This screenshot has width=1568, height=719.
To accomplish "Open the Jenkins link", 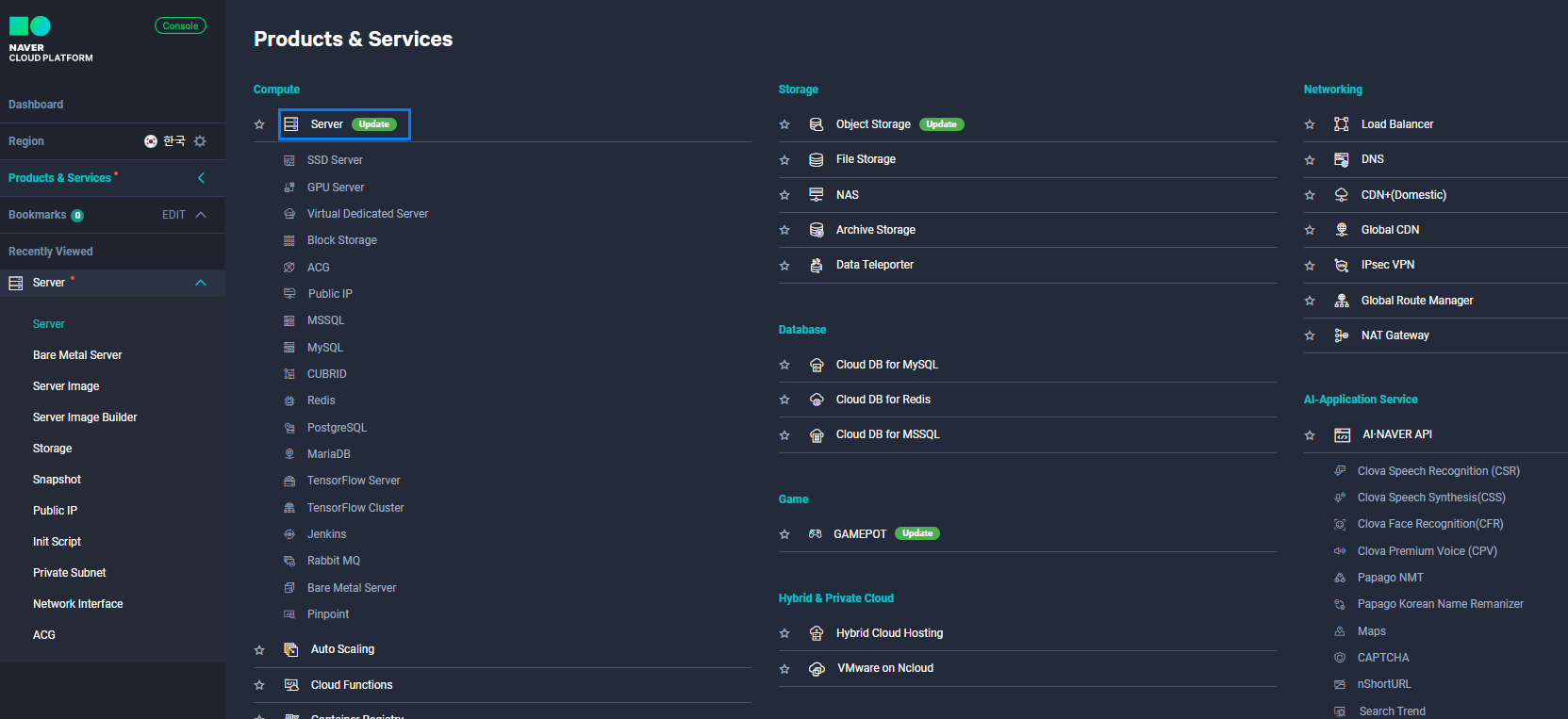I will click(326, 534).
